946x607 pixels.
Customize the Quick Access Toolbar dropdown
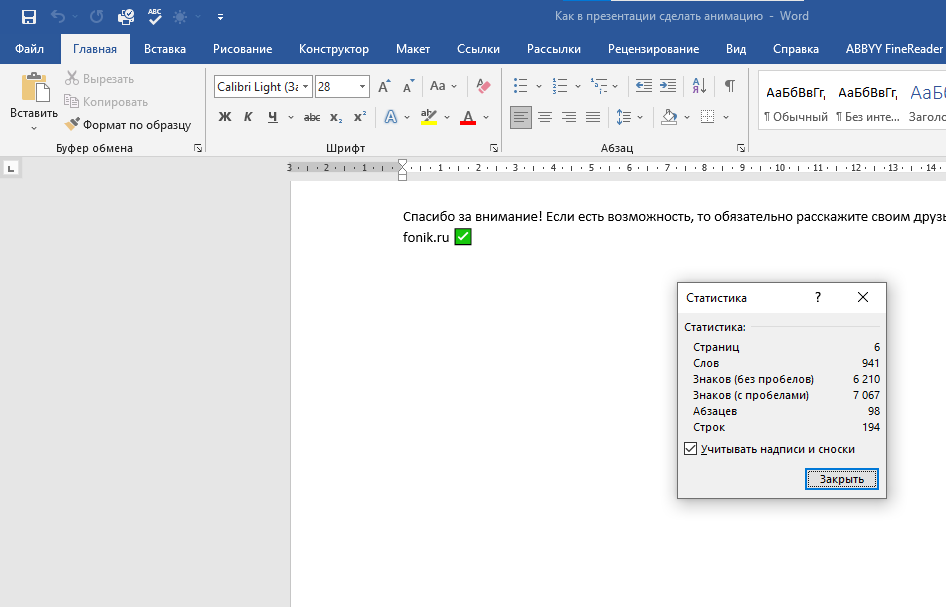pos(220,17)
